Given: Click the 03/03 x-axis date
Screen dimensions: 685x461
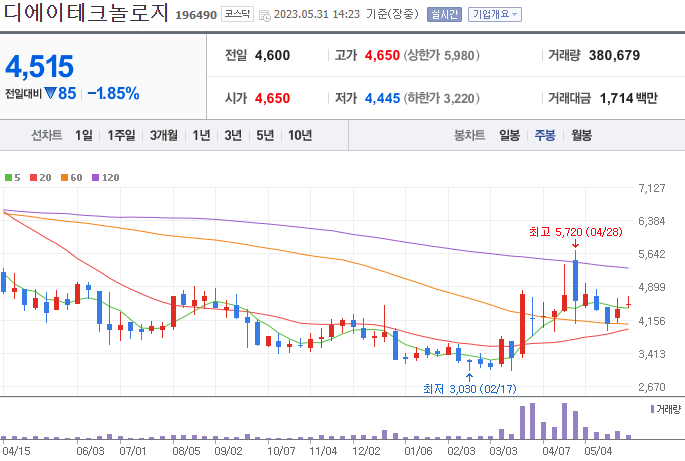Looking at the screenshot, I should [x=503, y=451].
